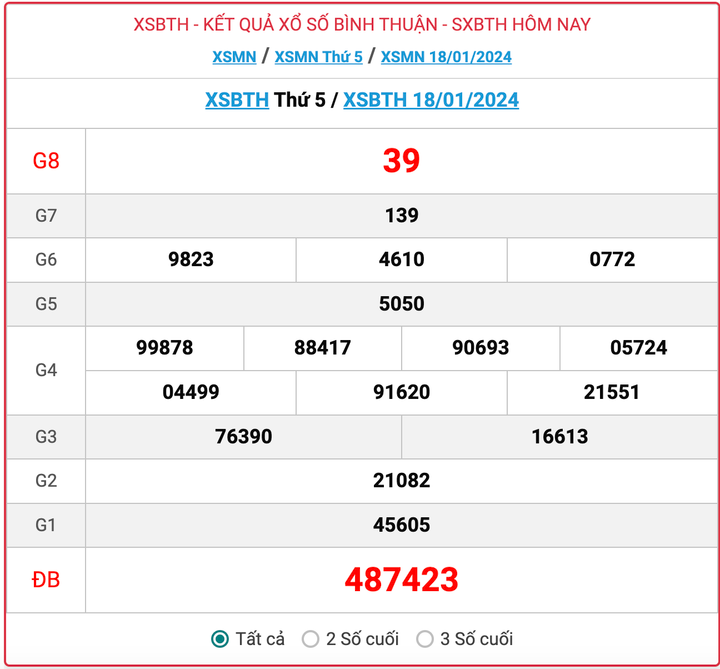Click the G8 prize number 39
Screen dimensions: 720x669
(401, 161)
